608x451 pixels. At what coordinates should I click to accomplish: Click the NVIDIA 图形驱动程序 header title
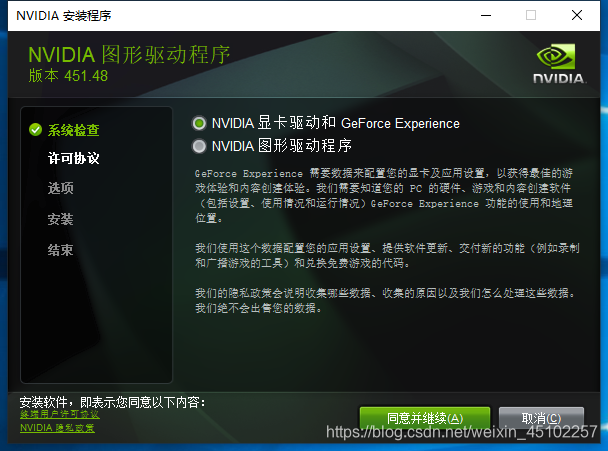pyautogui.click(x=129, y=54)
